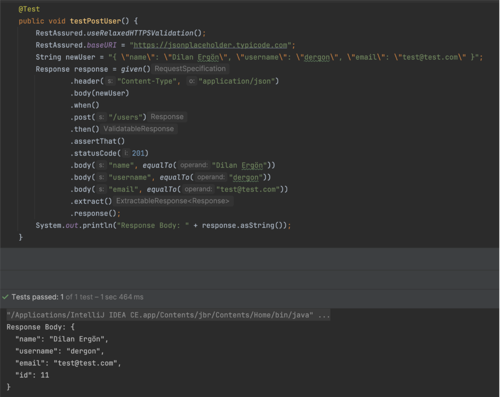The width and height of the screenshot is (500, 397).
Task: Click the "username": "dergon" console output line
Action: point(60,351)
